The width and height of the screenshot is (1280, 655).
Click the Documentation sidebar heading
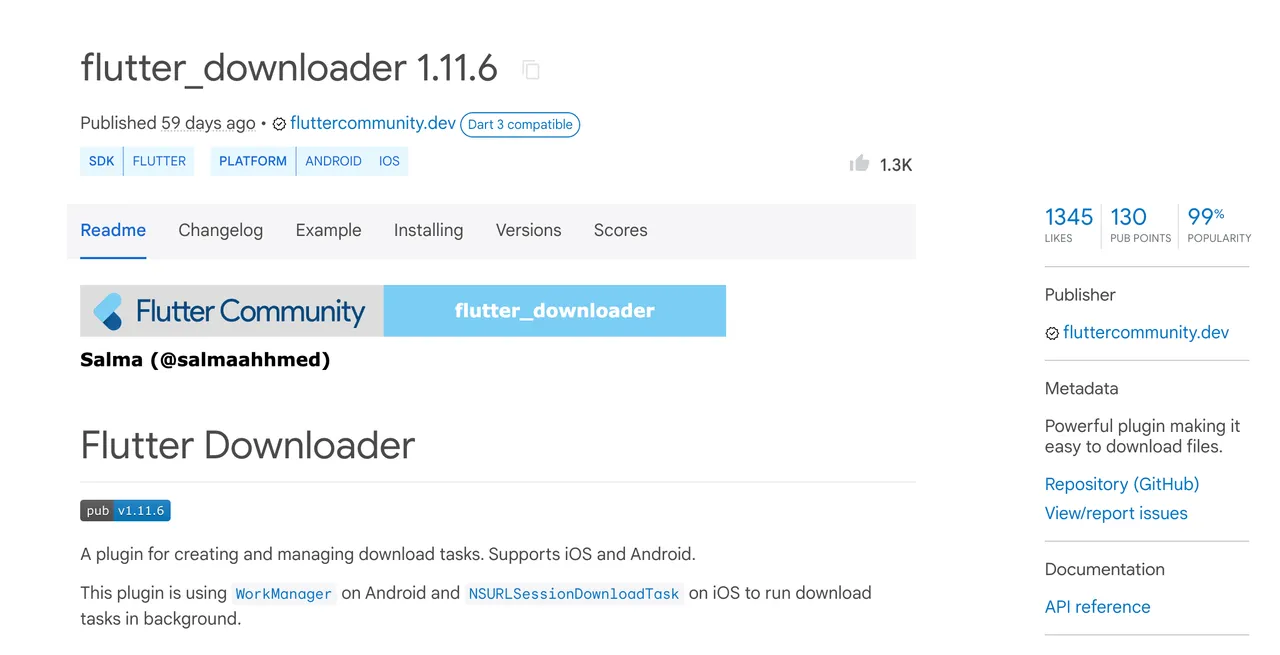pyautogui.click(x=1104, y=569)
